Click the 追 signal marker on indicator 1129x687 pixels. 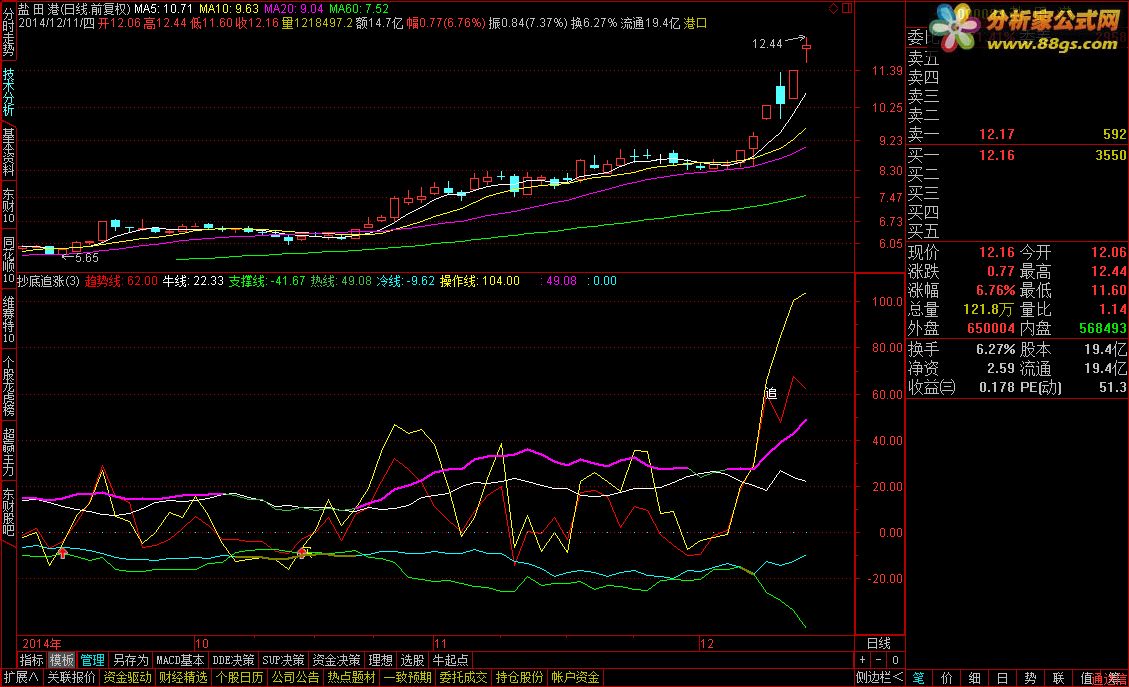point(770,393)
